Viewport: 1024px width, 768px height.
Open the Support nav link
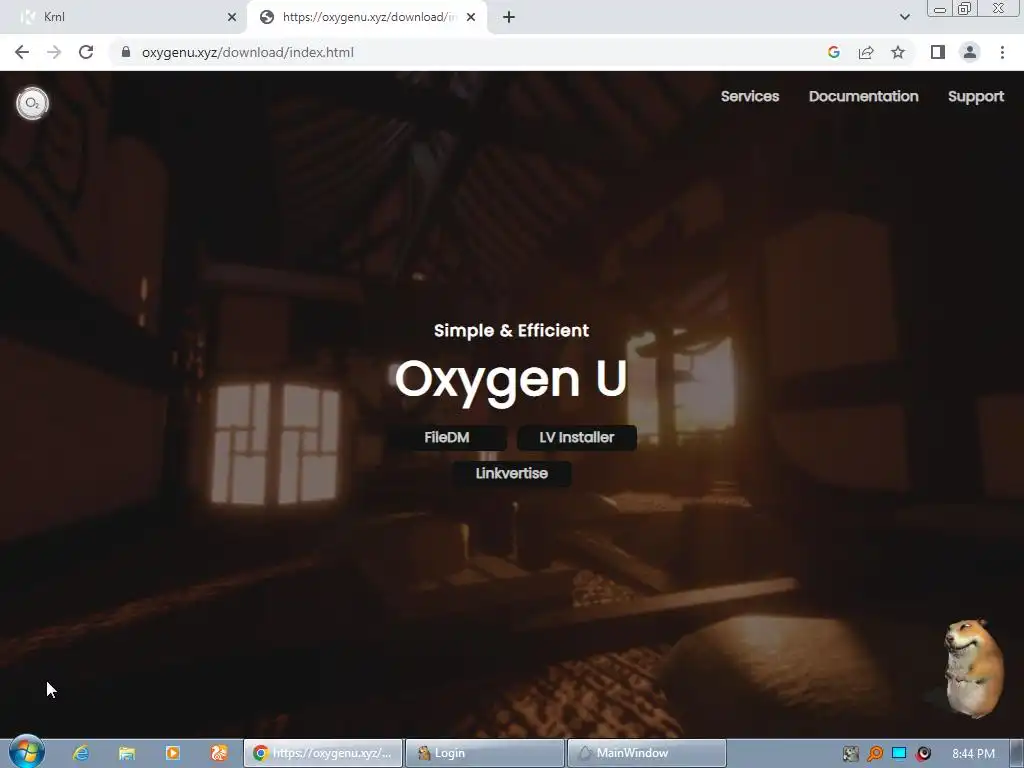(x=976, y=97)
